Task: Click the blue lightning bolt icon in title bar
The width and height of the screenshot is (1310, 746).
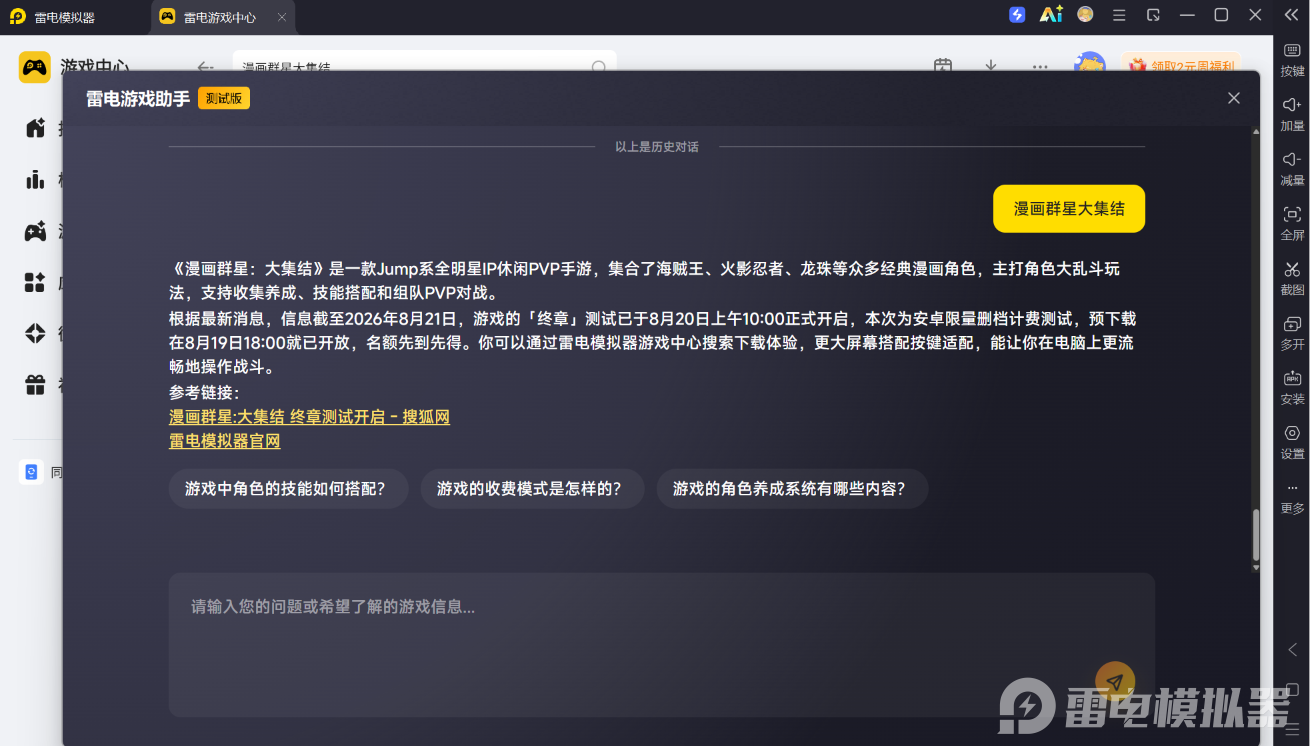Action: coord(1017,15)
